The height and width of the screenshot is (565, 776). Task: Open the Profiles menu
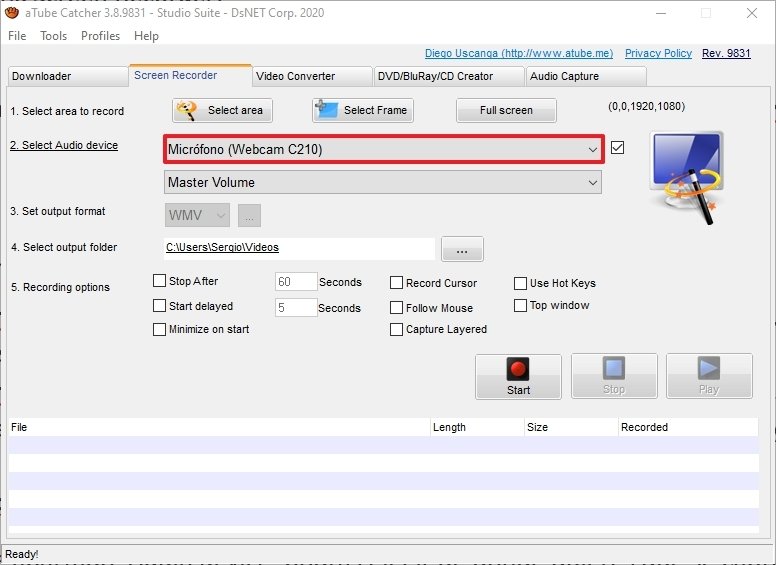click(100, 36)
